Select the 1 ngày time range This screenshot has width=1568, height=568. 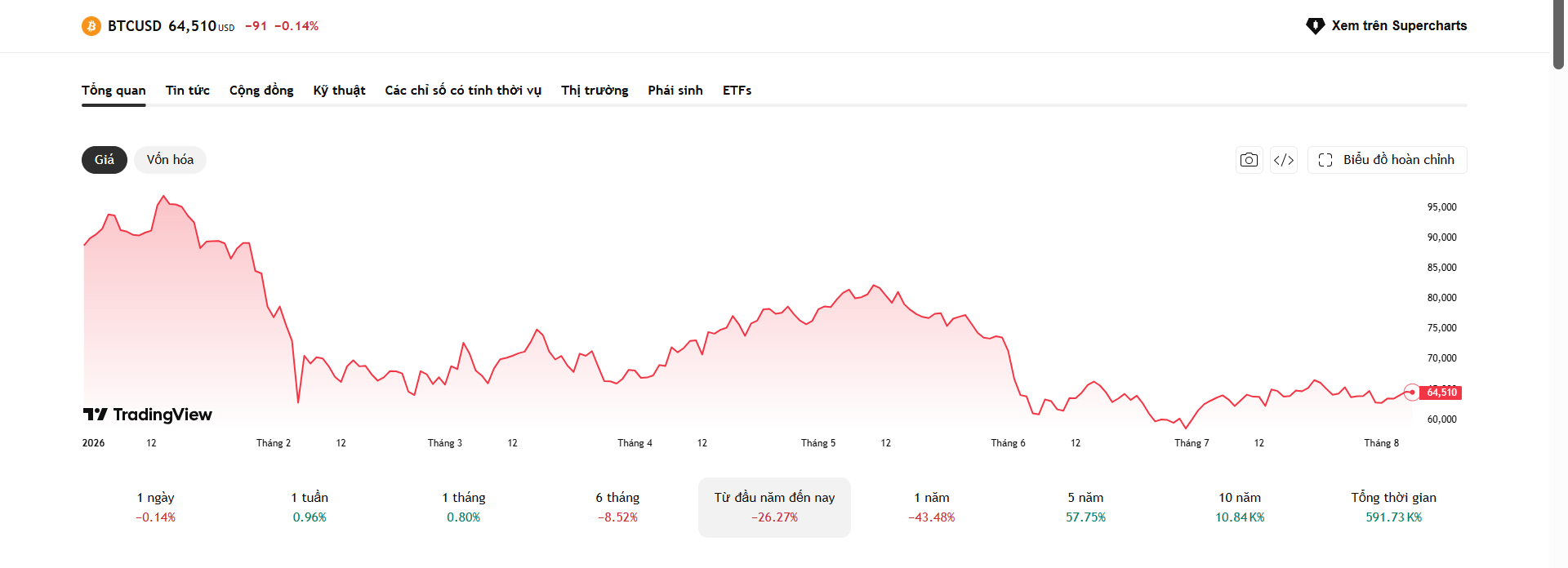pyautogui.click(x=155, y=507)
